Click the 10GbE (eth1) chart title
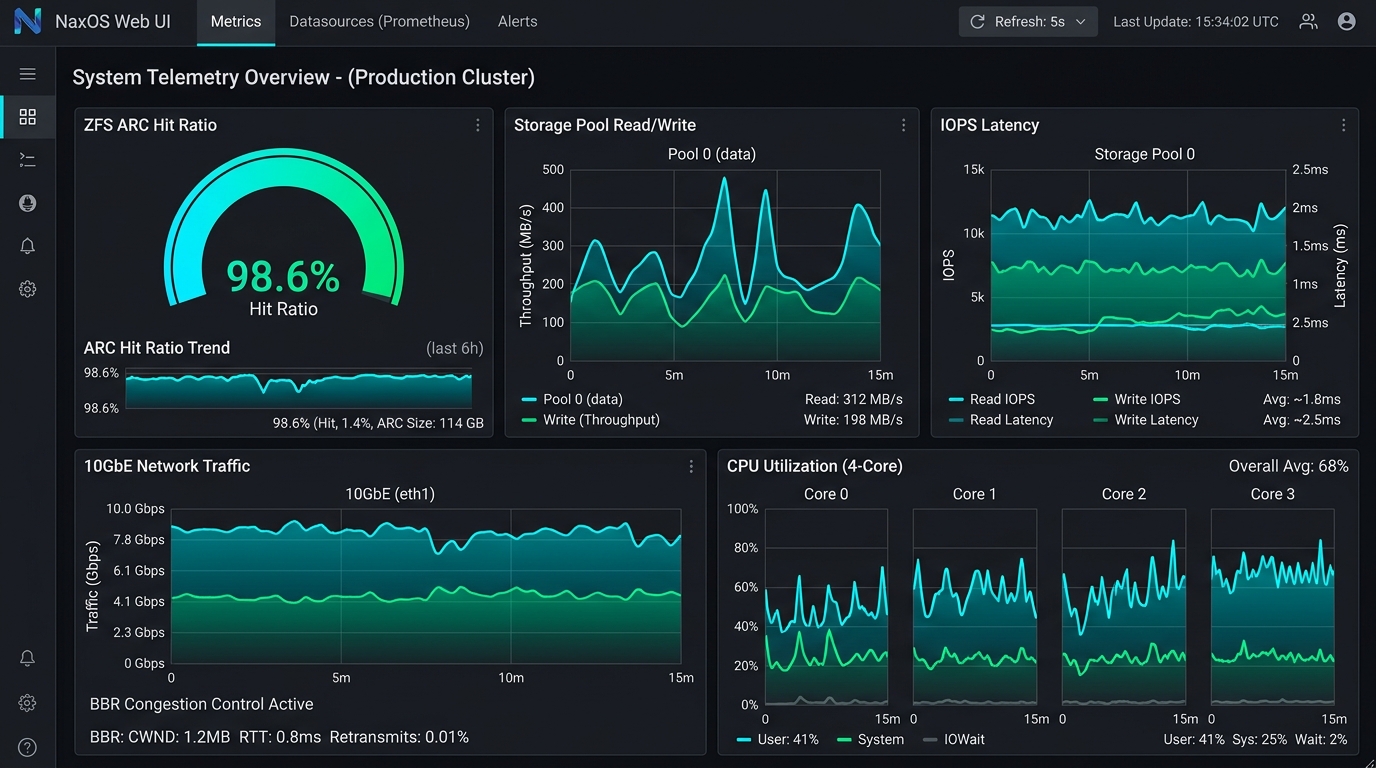 pyautogui.click(x=390, y=494)
